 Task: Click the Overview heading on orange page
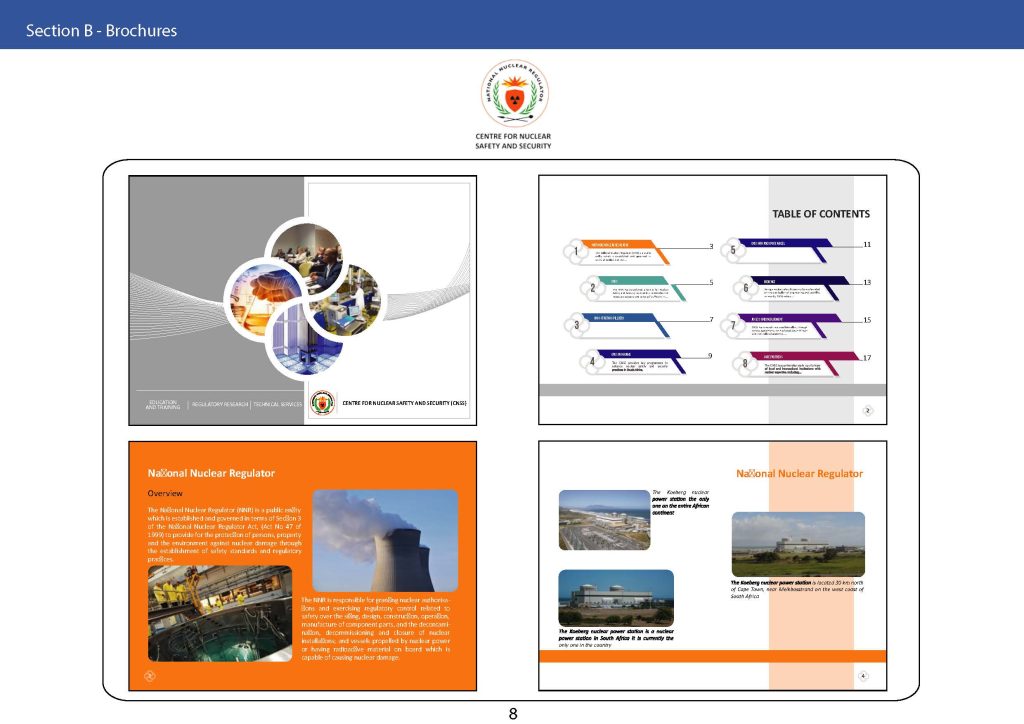(x=164, y=494)
